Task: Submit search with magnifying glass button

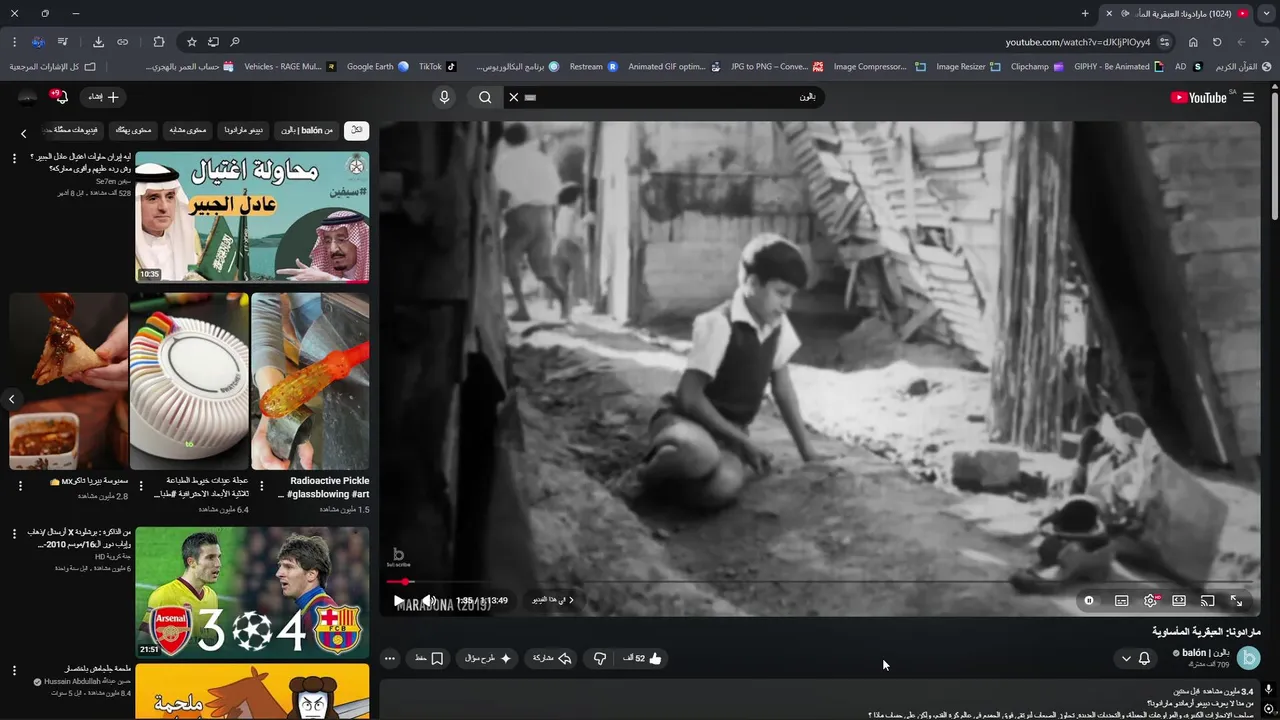Action: pos(485,97)
